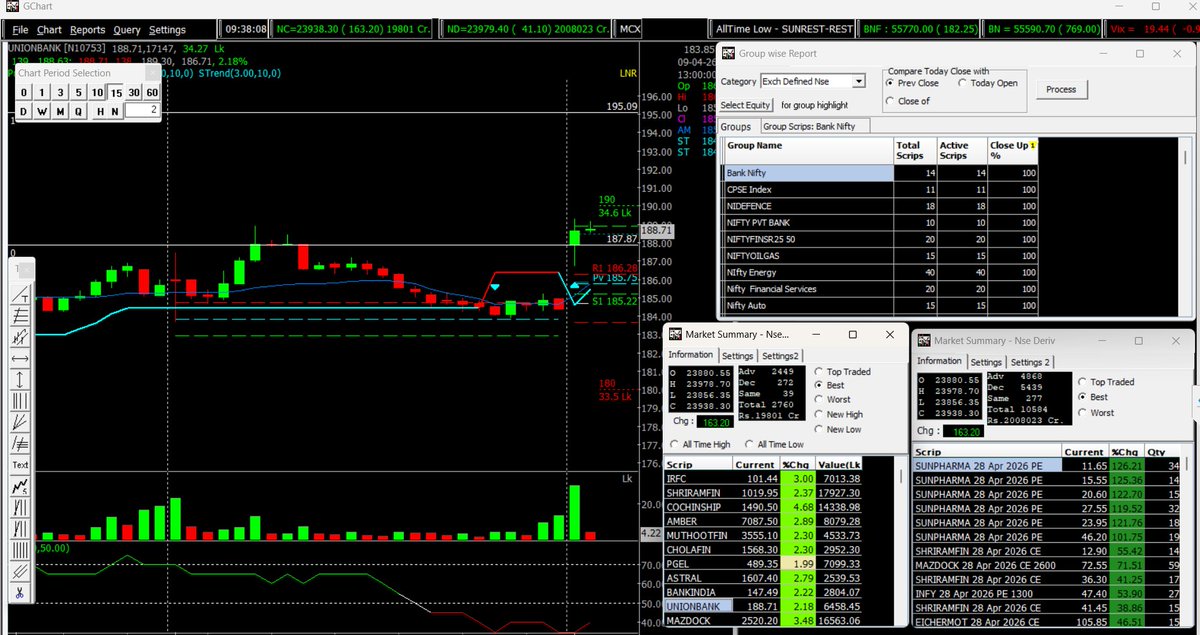The height and width of the screenshot is (635, 1200).
Task: Set chart period to 60 minutes
Action: [x=152, y=93]
